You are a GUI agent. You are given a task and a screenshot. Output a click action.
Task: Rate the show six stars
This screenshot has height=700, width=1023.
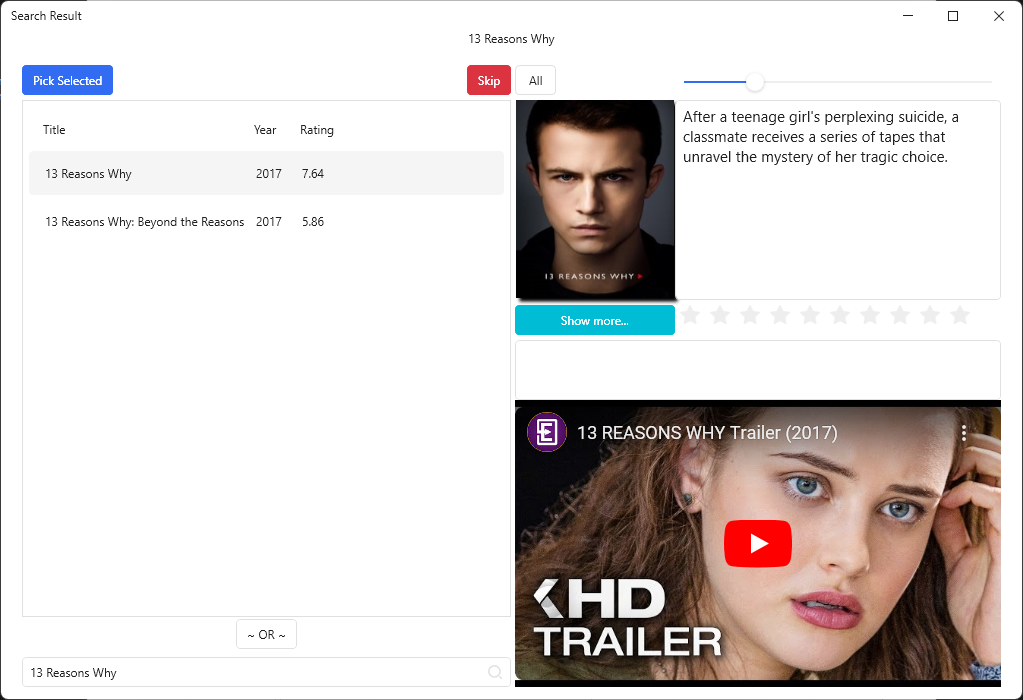coord(840,316)
